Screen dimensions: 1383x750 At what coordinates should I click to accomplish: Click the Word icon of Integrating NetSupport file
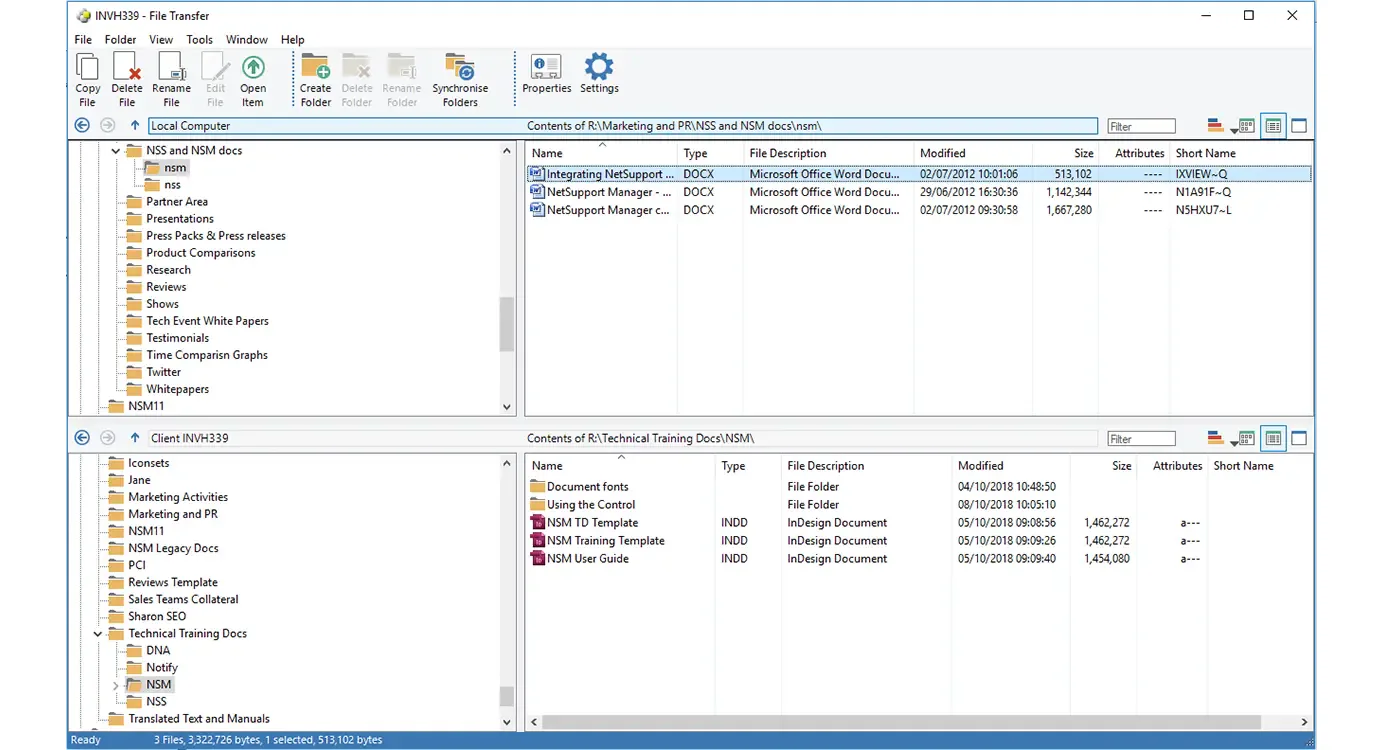pyautogui.click(x=537, y=174)
